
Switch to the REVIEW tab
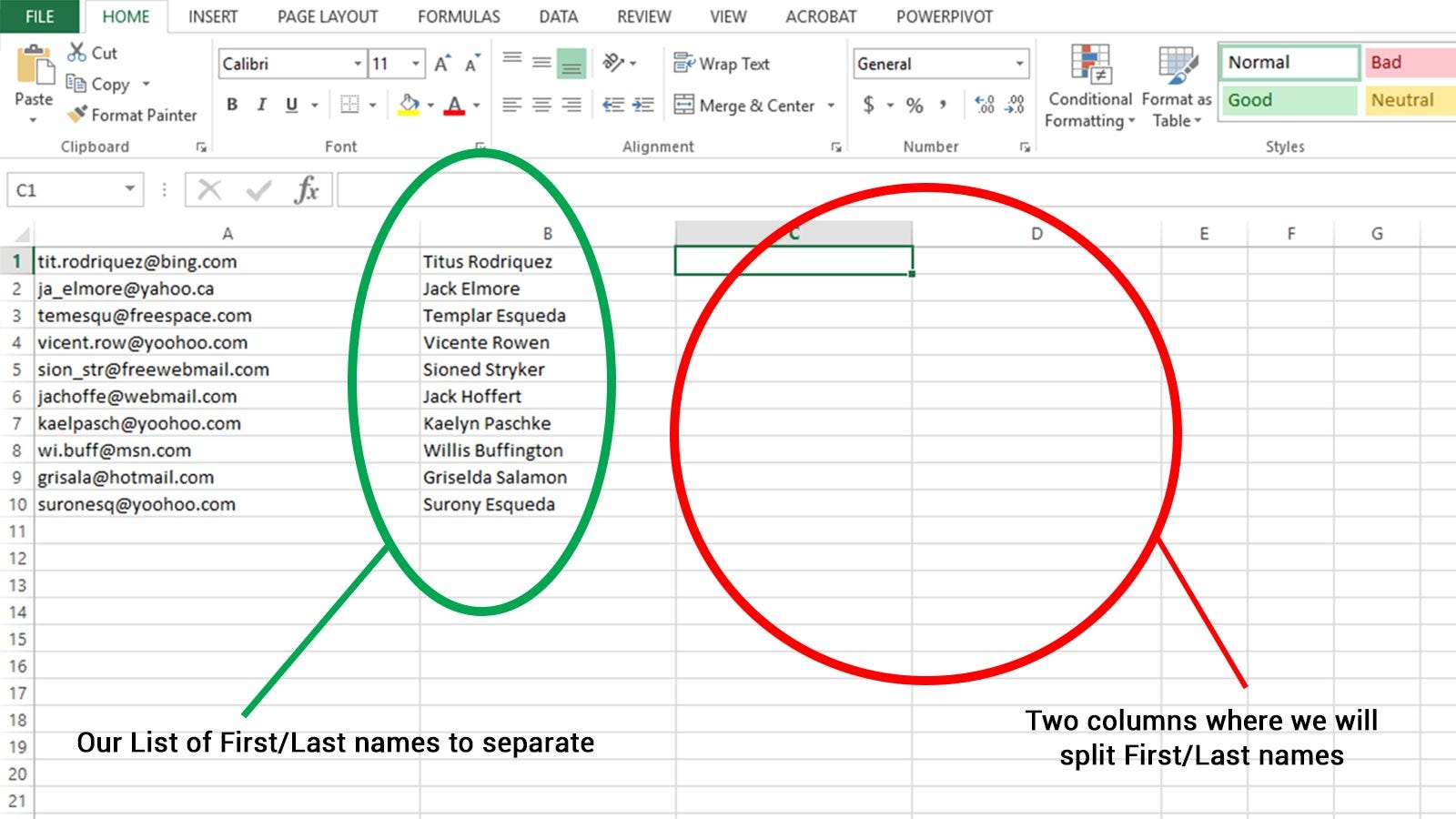[643, 16]
